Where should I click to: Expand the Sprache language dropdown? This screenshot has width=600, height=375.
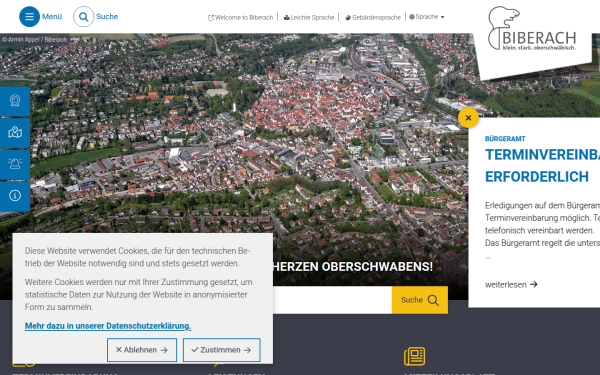pos(427,17)
